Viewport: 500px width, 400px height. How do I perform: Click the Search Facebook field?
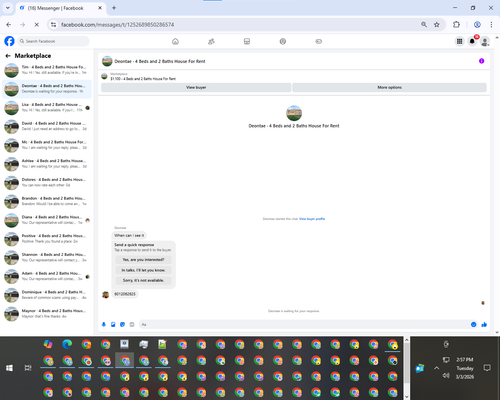[53, 41]
